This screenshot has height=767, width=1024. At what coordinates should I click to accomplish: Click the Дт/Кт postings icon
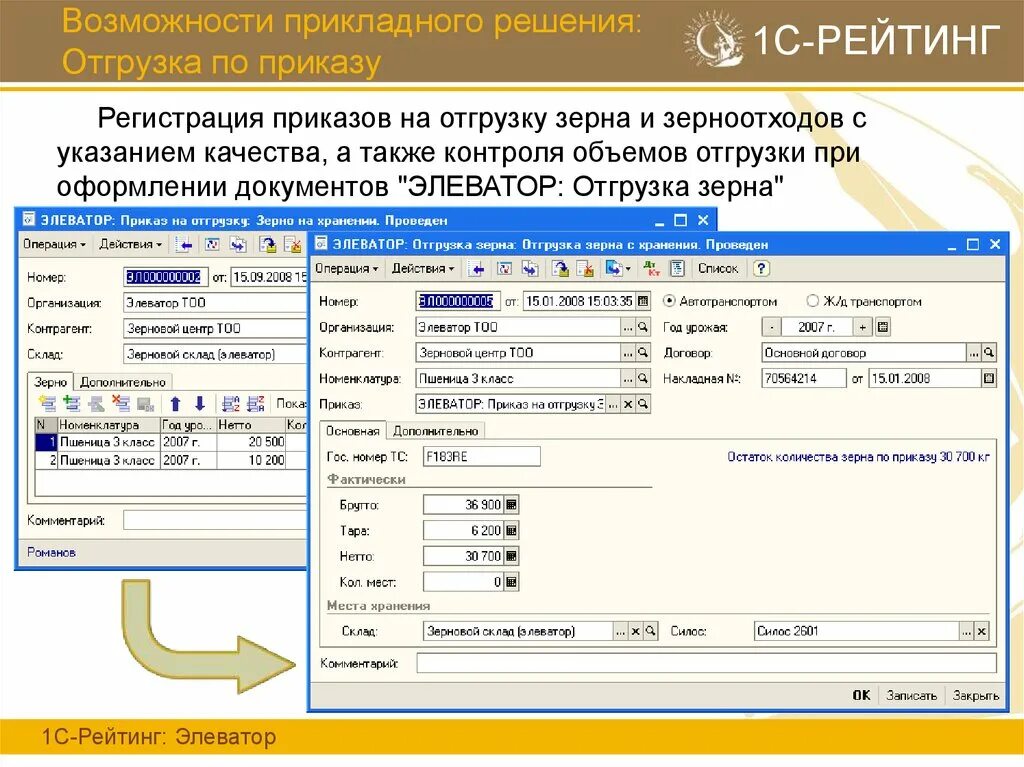pos(651,269)
